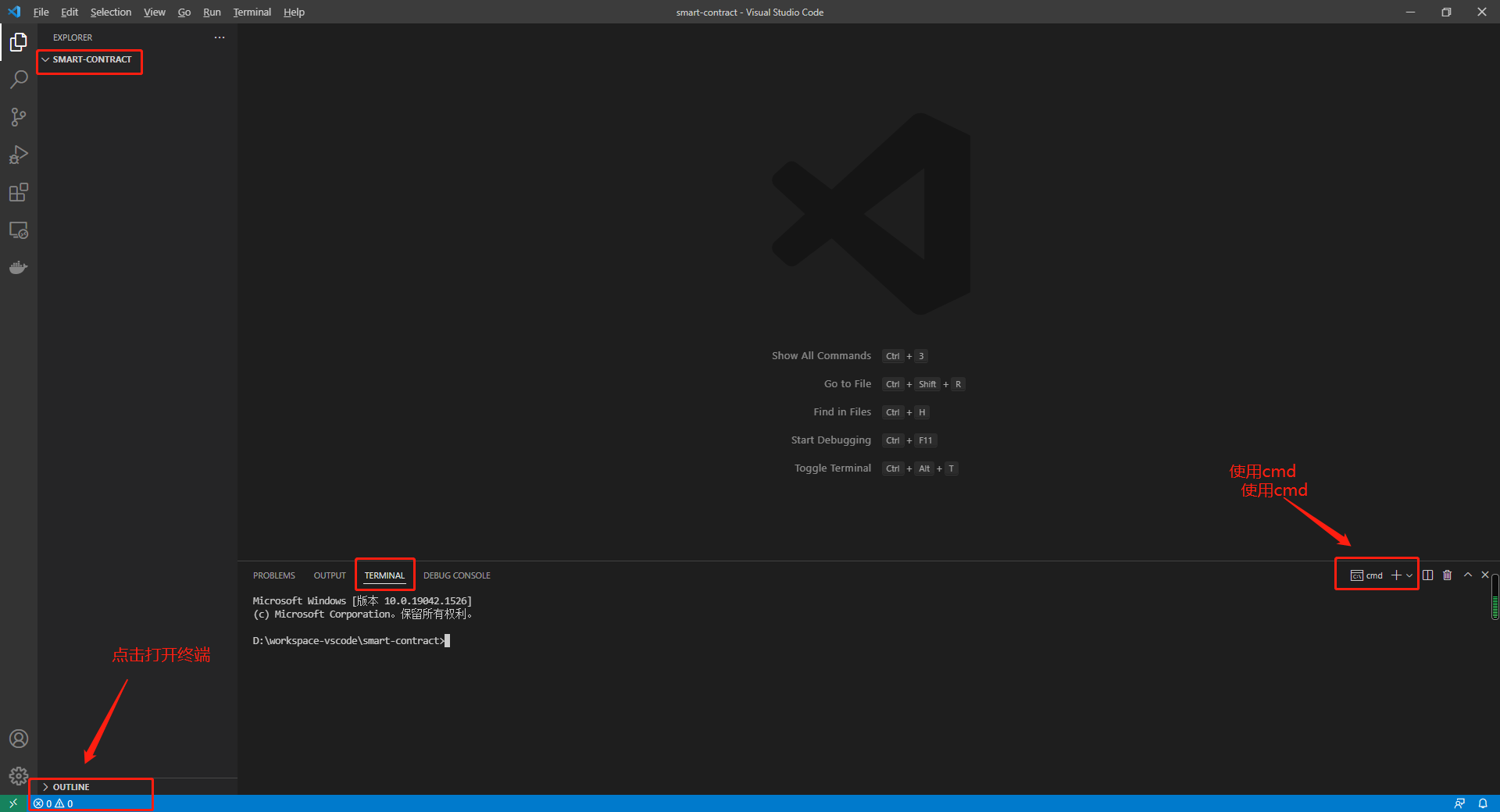Focus the terminal command prompt line

[x=351, y=641]
